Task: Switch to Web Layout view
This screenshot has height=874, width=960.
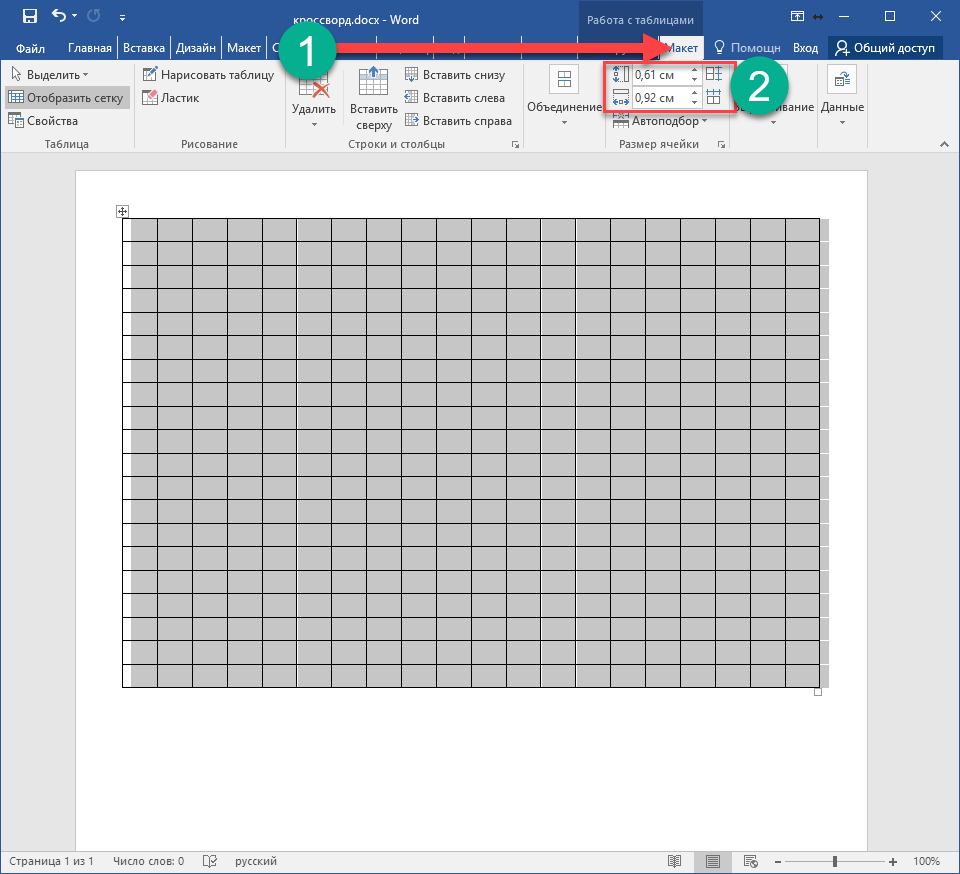Action: (x=749, y=861)
